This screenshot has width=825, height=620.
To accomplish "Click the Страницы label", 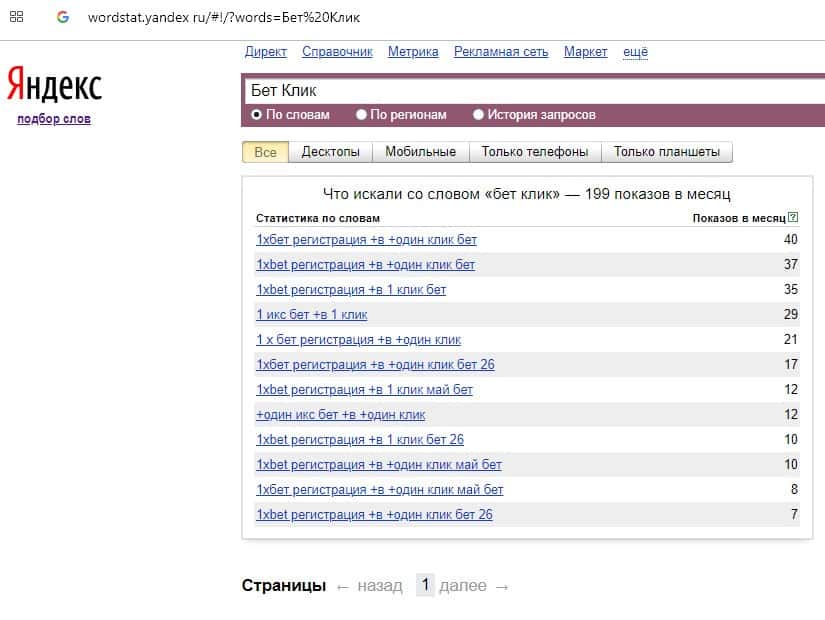I will 284,585.
